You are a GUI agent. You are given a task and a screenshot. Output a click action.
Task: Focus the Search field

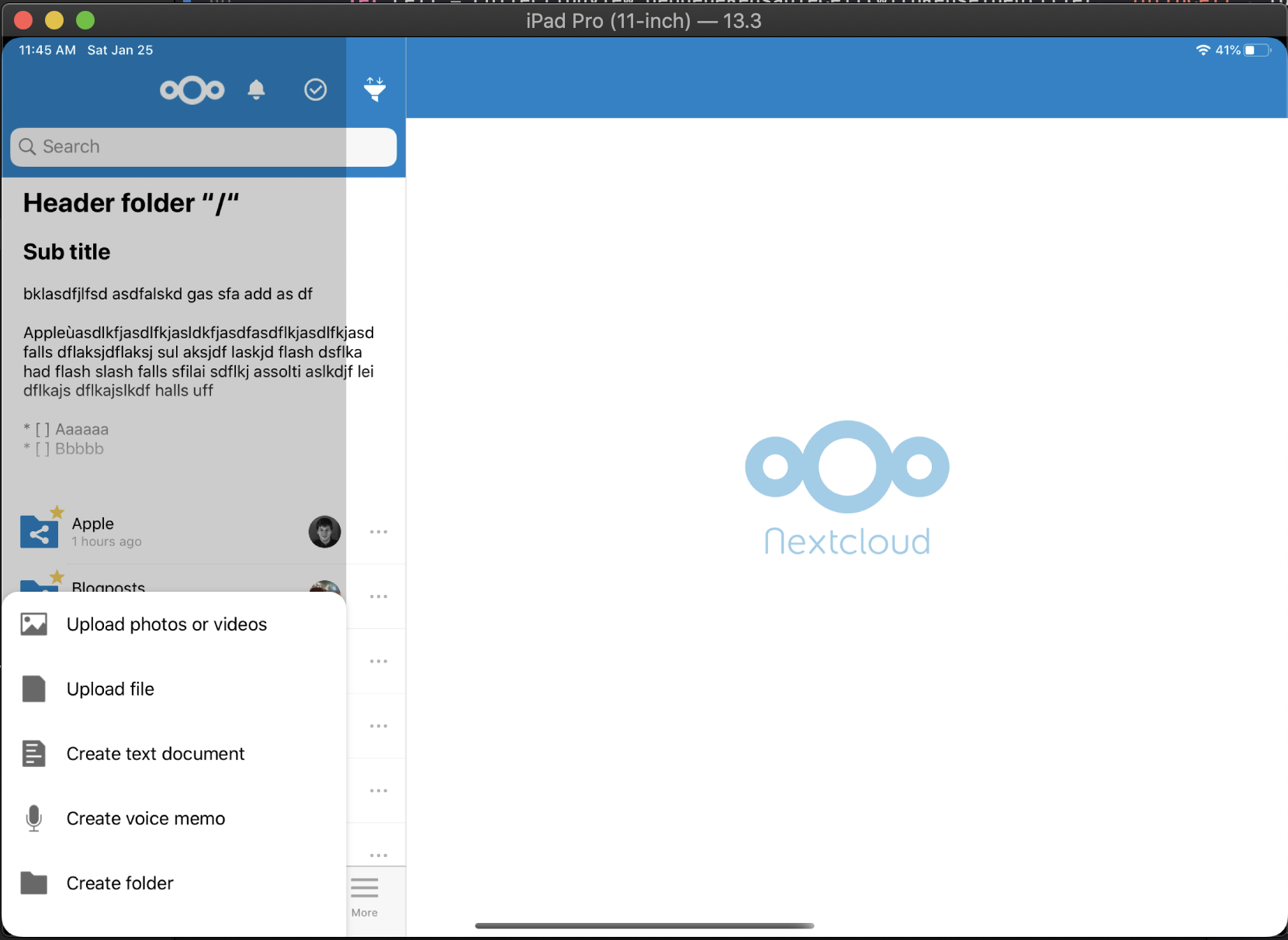pos(203,147)
